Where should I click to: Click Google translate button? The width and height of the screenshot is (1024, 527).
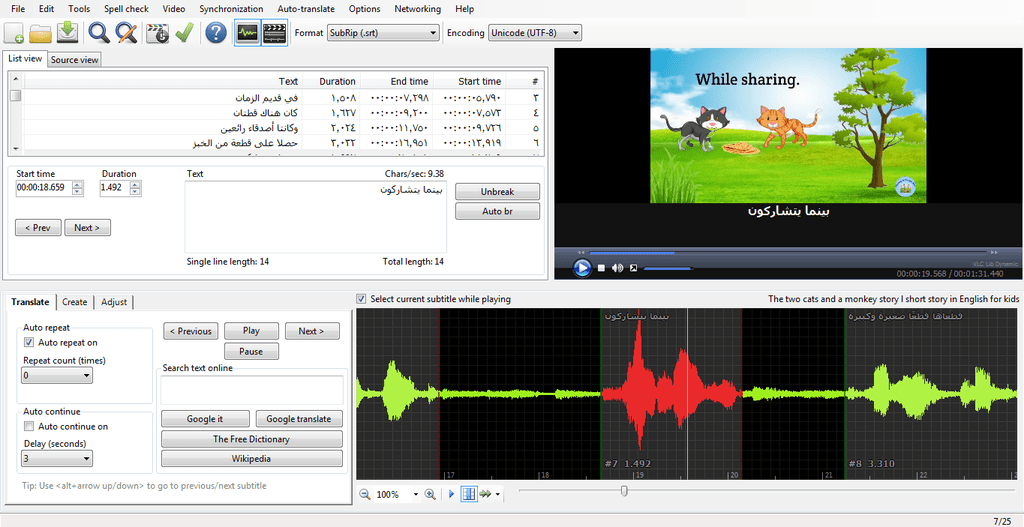point(299,419)
